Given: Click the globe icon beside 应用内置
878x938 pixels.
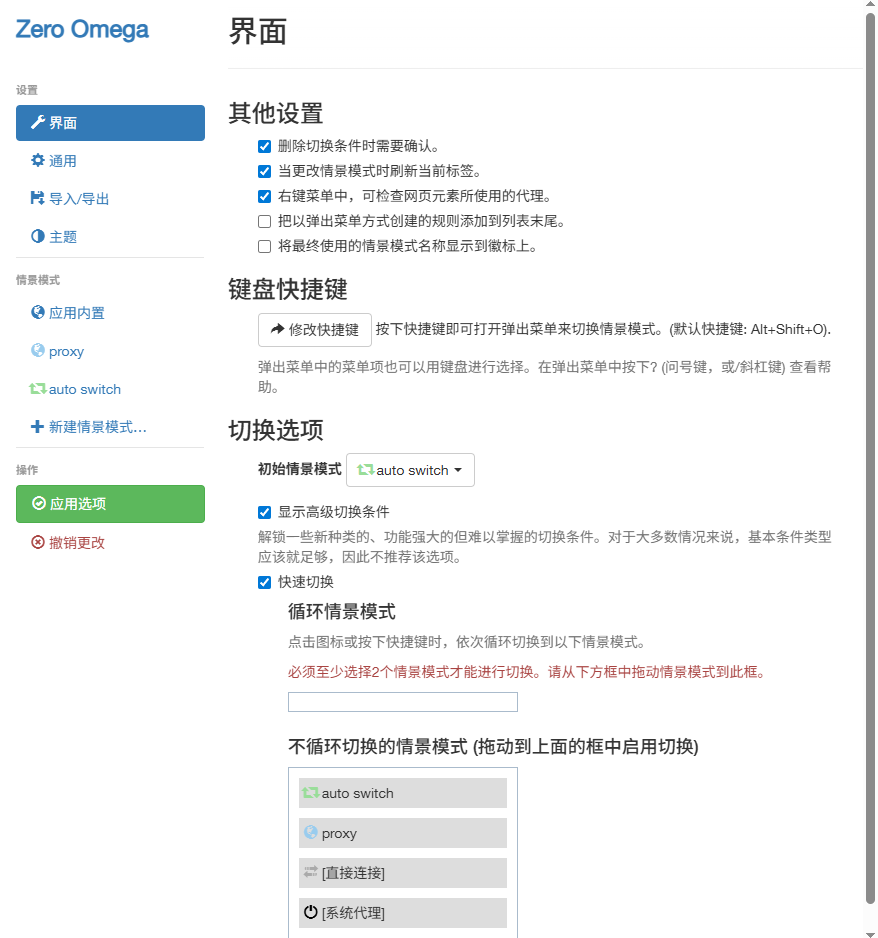Looking at the screenshot, I should pyautogui.click(x=38, y=313).
